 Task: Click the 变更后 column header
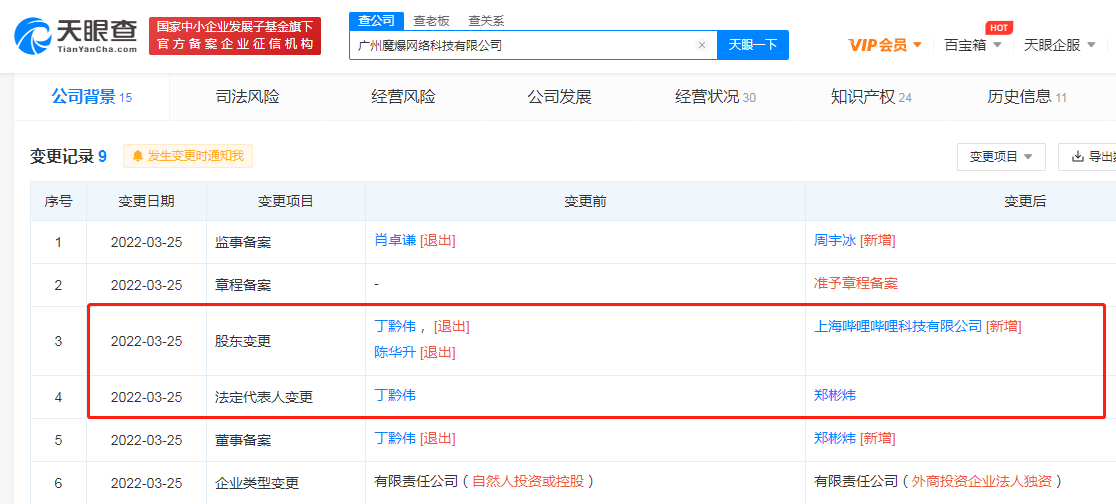(1025, 201)
